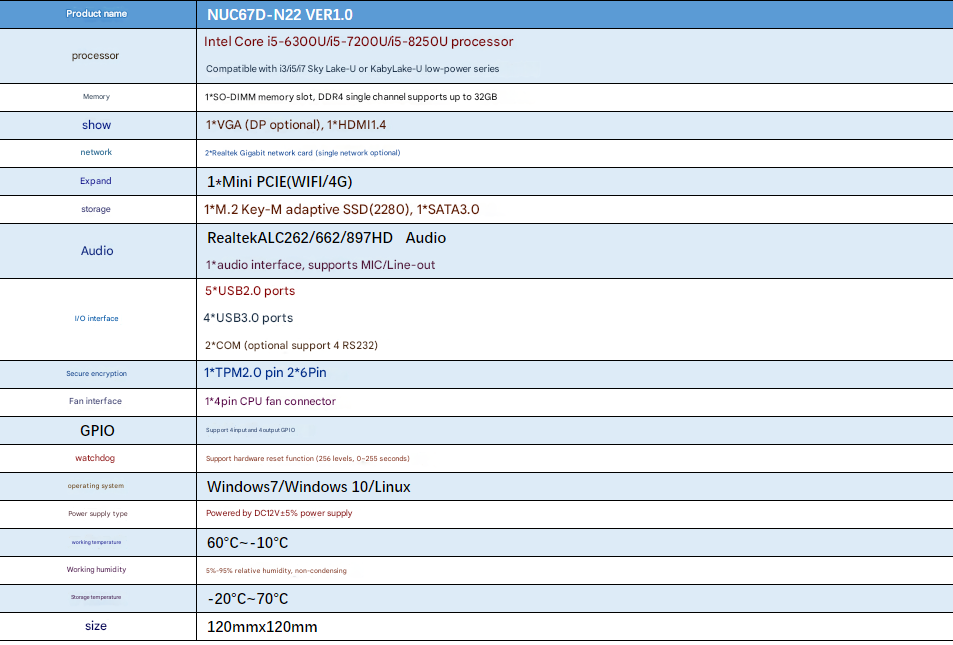This screenshot has width=953, height=645.
Task: Click the 'processor' row label
Action: click(95, 55)
